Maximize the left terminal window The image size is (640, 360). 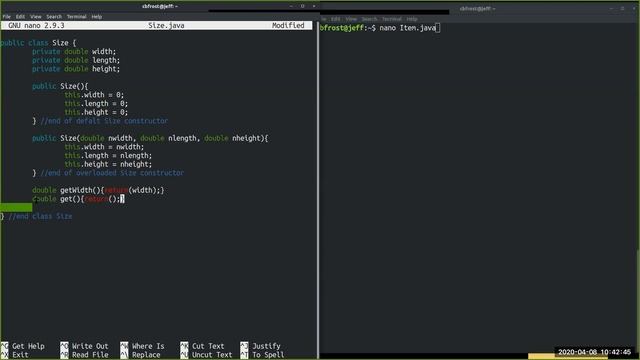[x=302, y=6]
